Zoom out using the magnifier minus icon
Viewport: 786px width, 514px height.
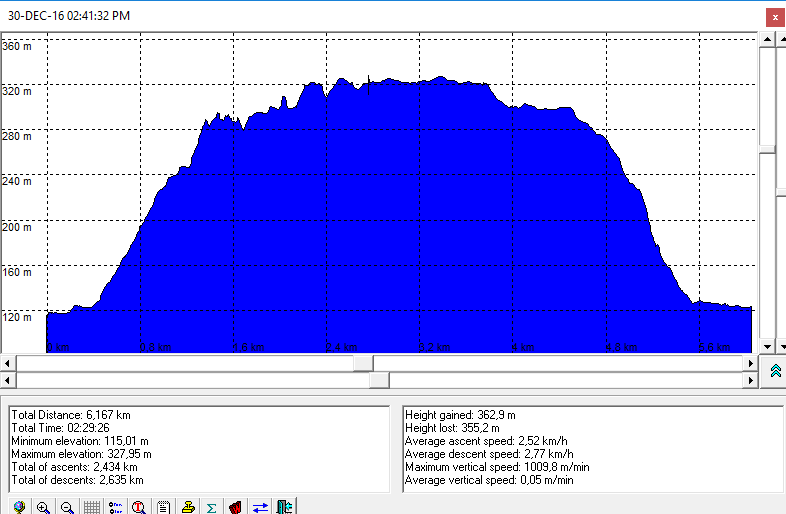pos(67,507)
